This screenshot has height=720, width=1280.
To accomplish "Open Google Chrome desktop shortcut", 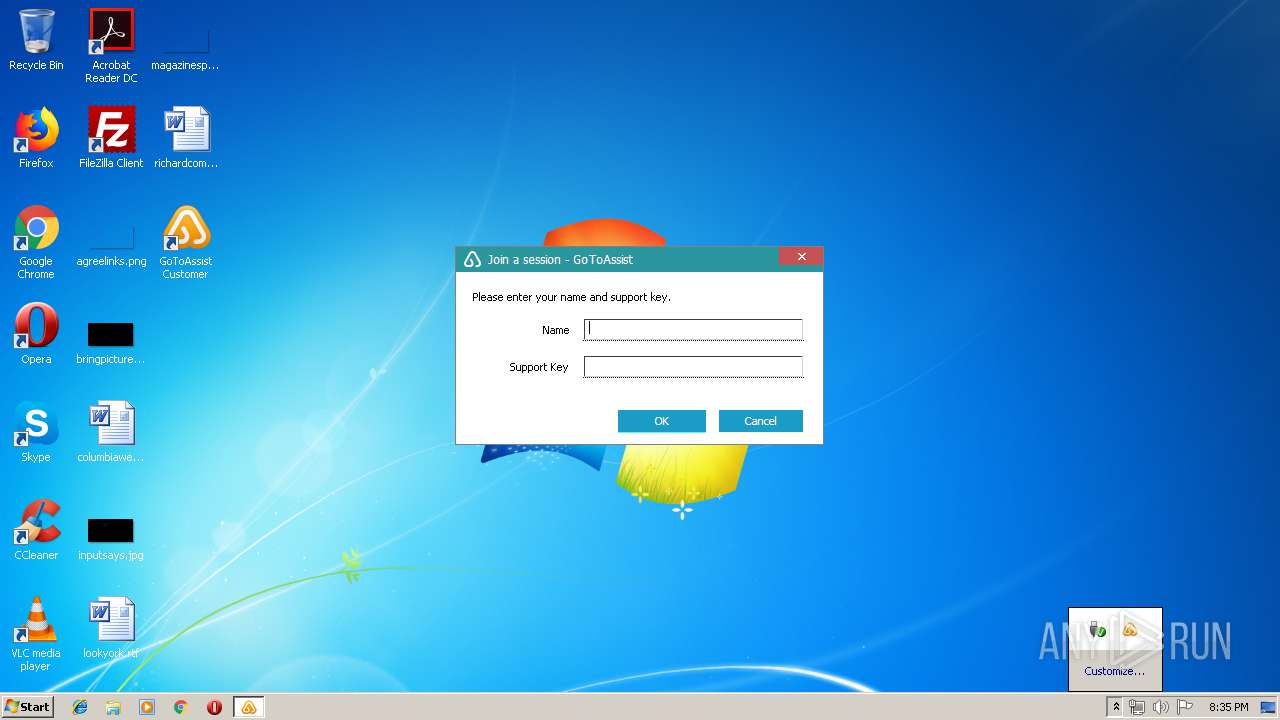I will pos(36,242).
